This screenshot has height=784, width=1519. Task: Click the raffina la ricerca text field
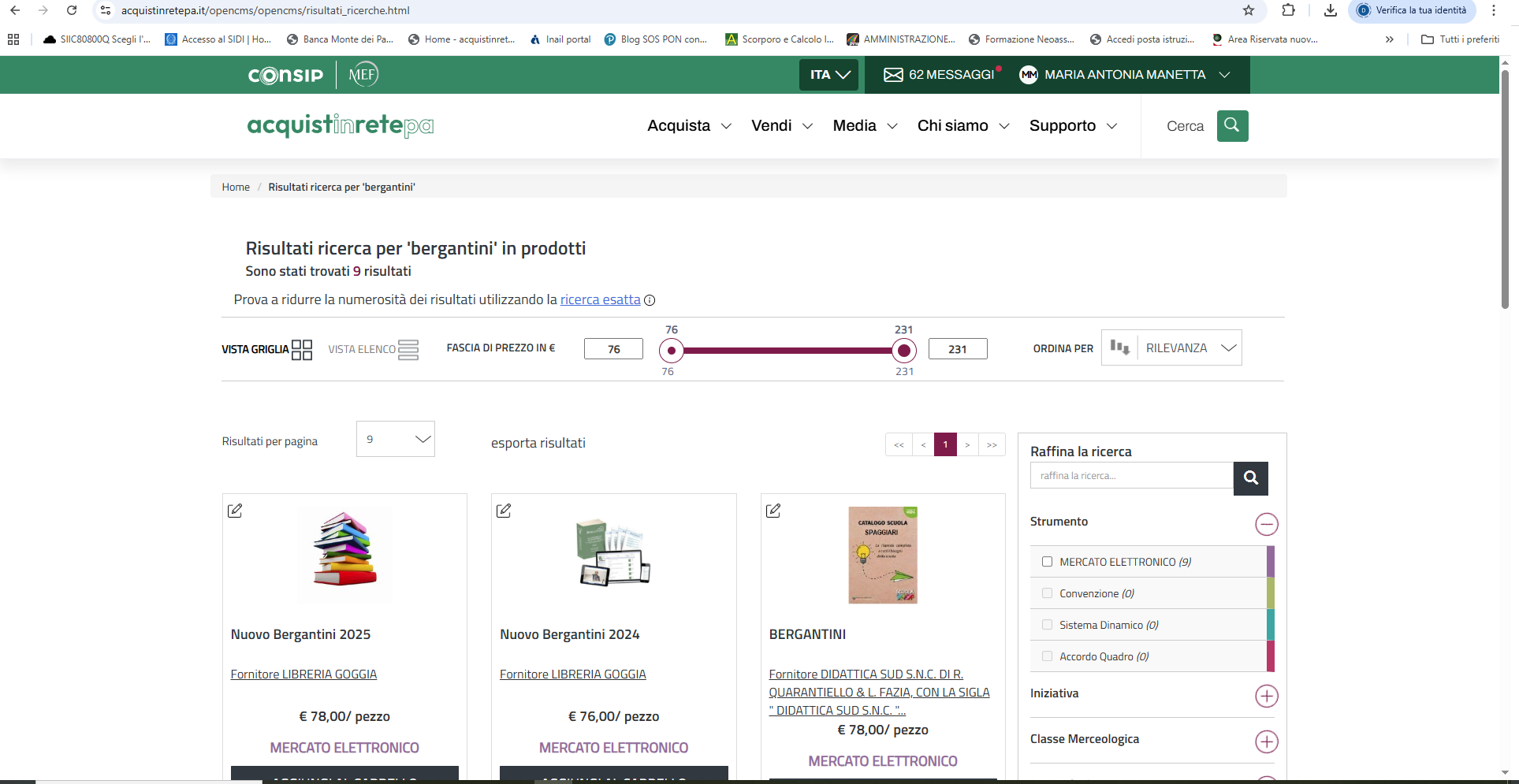click(1132, 476)
